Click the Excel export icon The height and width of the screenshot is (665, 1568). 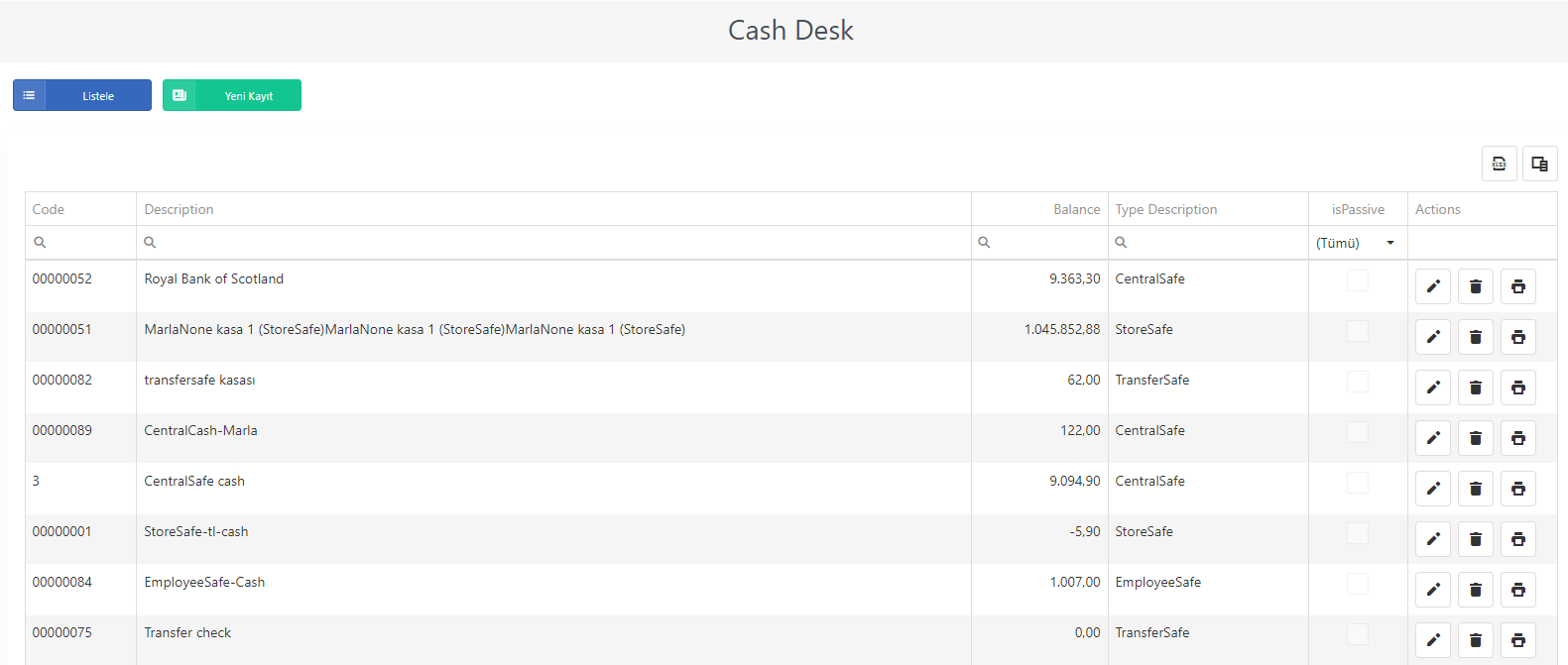pyautogui.click(x=1500, y=164)
